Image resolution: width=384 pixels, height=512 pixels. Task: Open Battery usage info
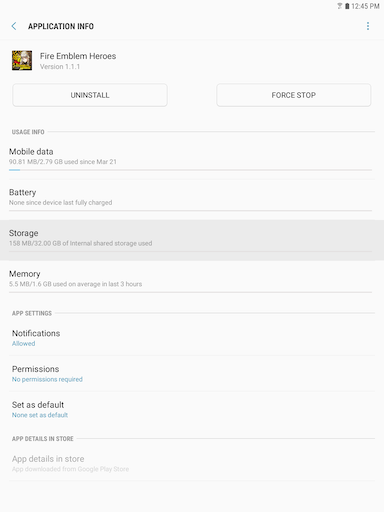[192, 199]
